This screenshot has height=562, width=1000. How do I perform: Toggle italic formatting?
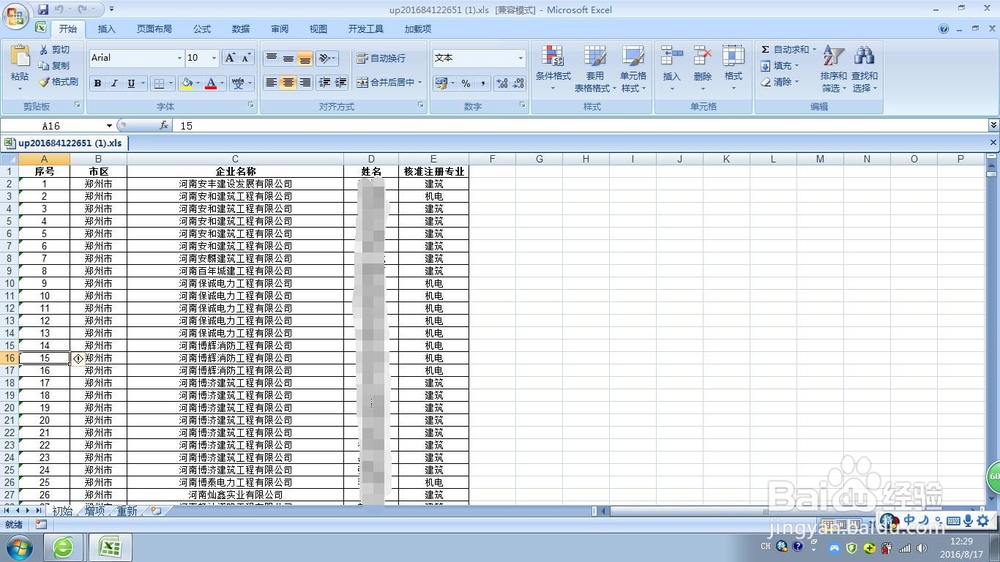tap(114, 83)
